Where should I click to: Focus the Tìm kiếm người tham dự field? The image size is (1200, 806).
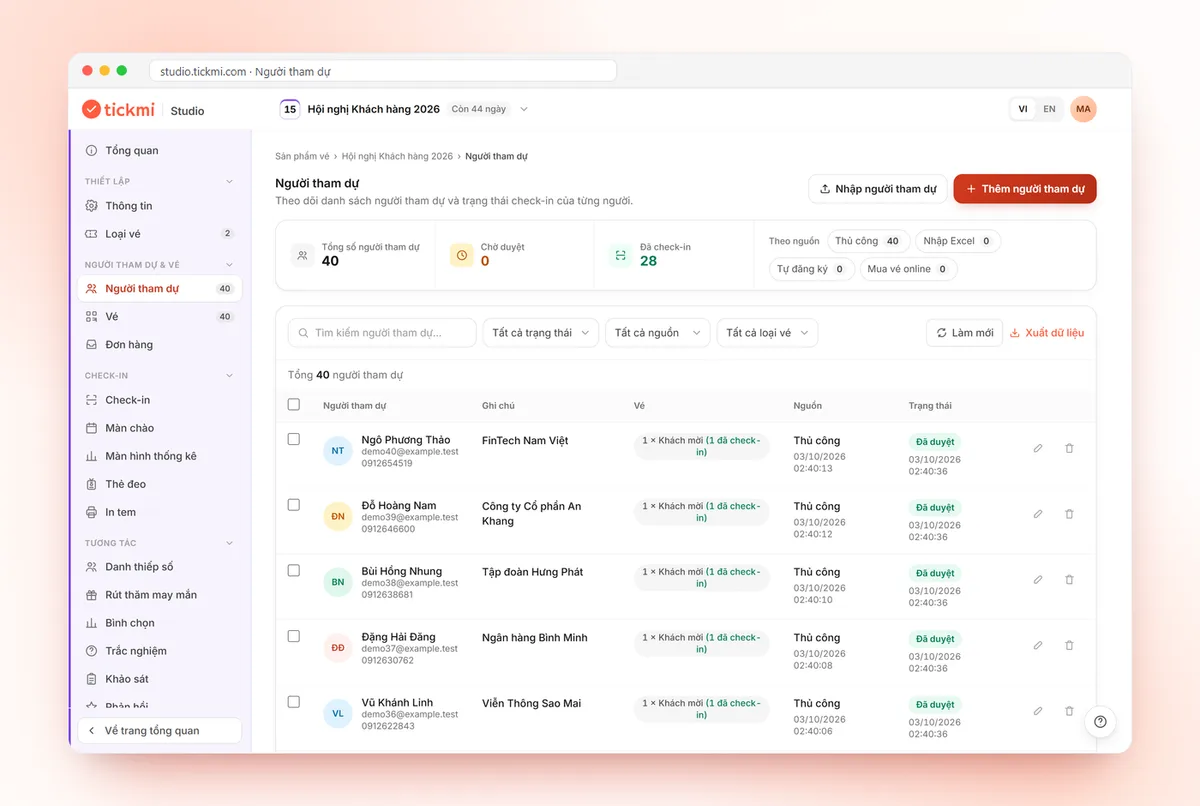382,333
